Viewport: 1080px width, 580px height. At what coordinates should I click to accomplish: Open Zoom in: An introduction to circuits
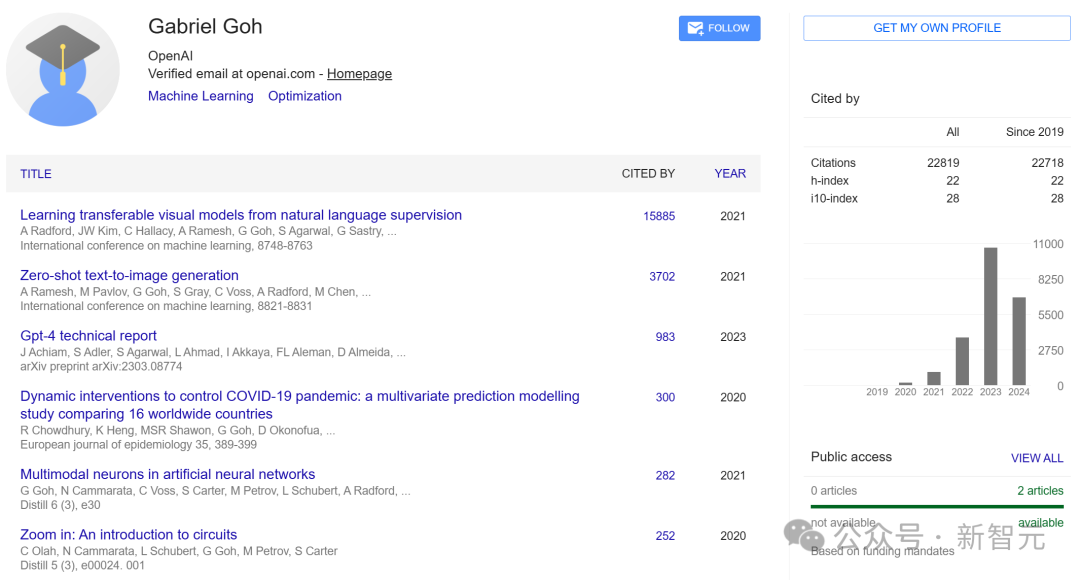[128, 535]
